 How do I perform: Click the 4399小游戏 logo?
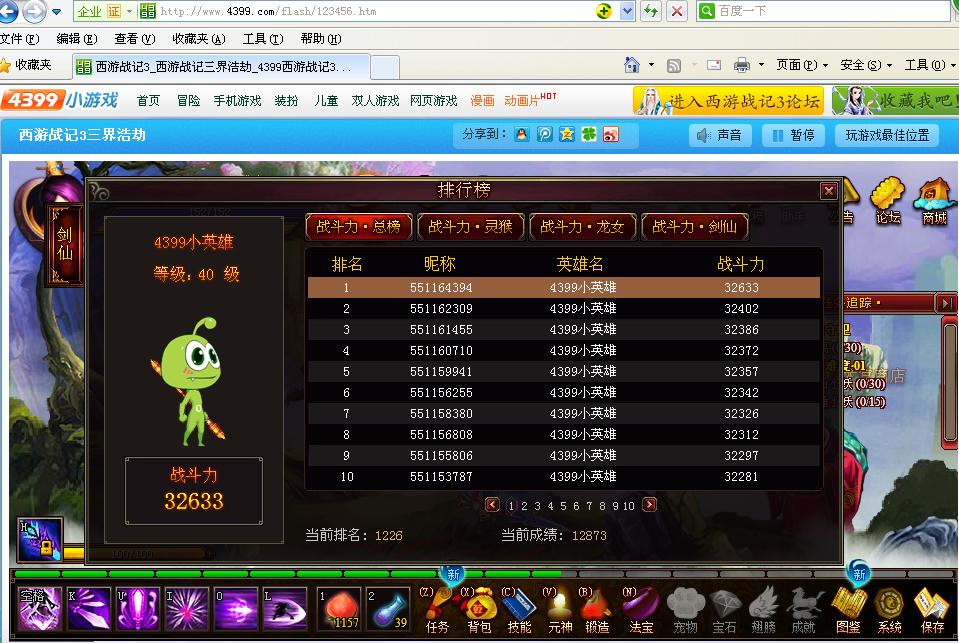click(x=60, y=100)
